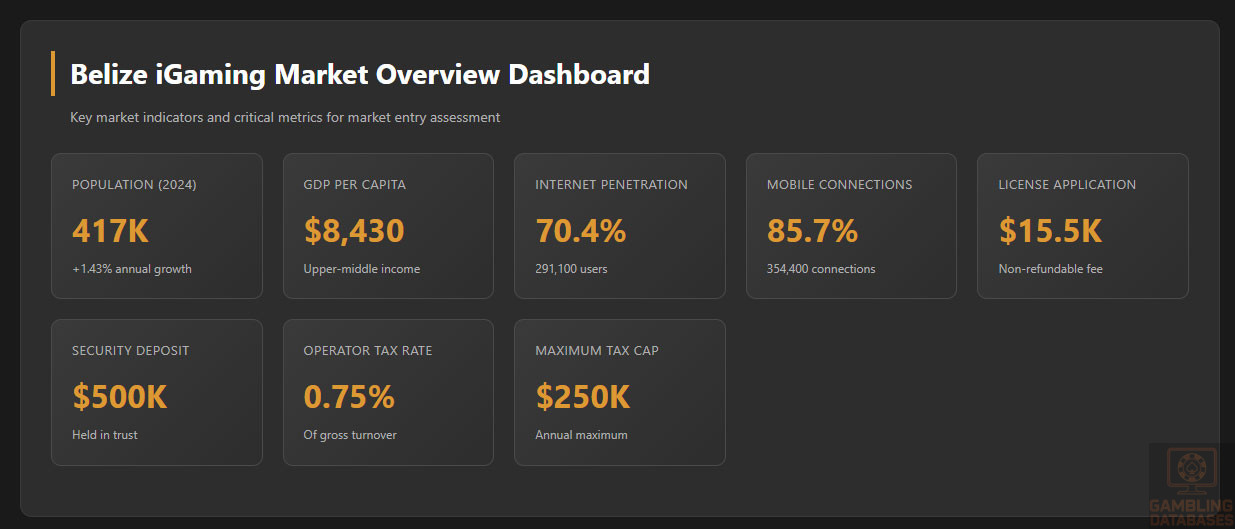Screen dimensions: 1235x529
Task: Click the orange accent bar beside title
Action: coord(52,73)
